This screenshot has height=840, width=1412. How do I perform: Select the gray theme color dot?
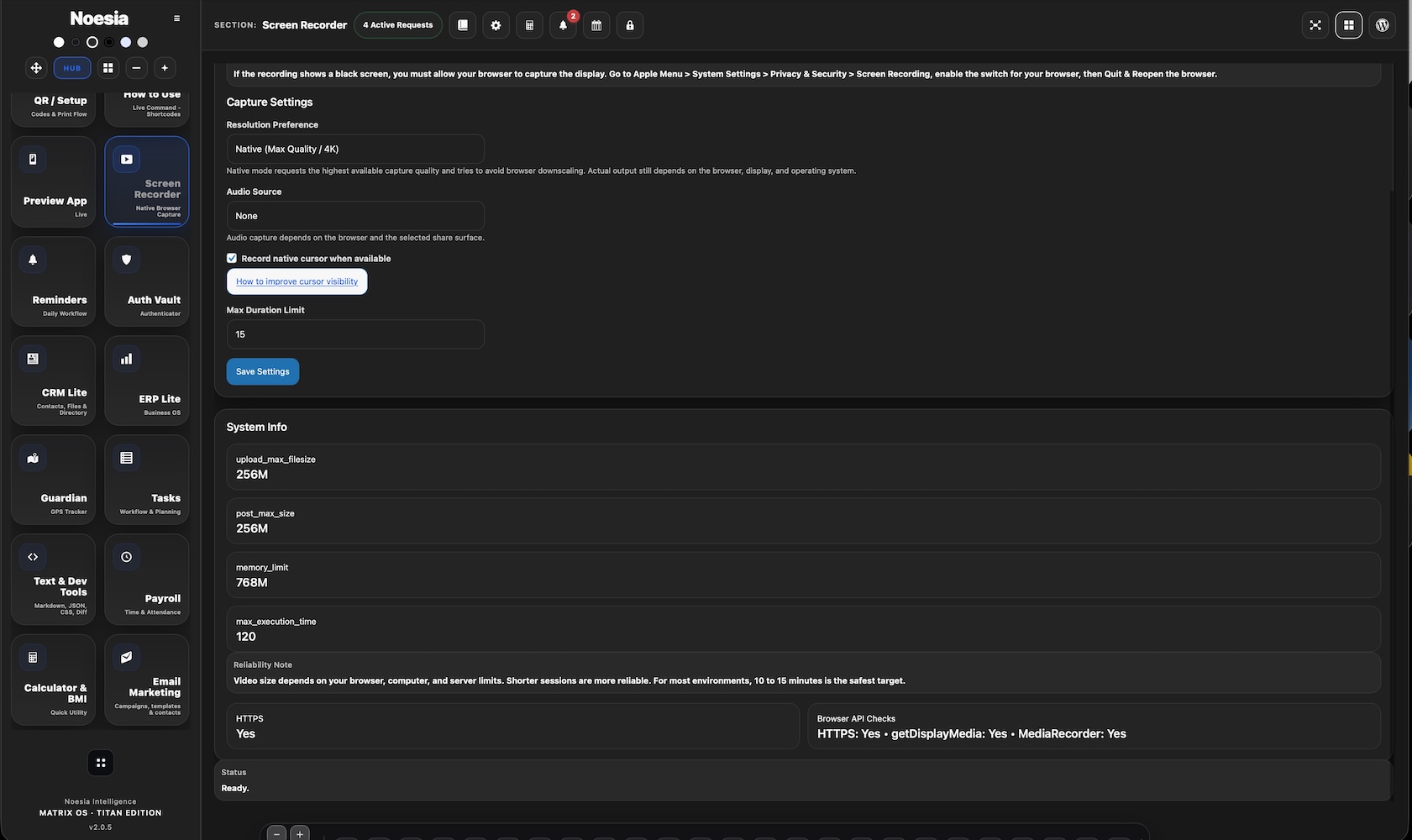tap(143, 42)
